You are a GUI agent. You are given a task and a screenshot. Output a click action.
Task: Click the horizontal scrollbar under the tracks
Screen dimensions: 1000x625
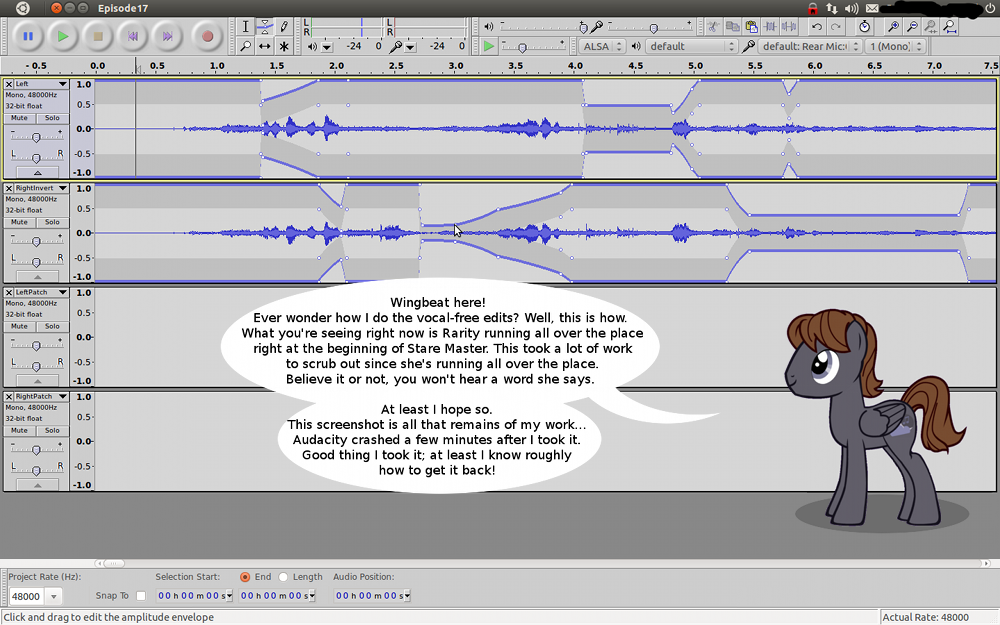[x=542, y=563]
